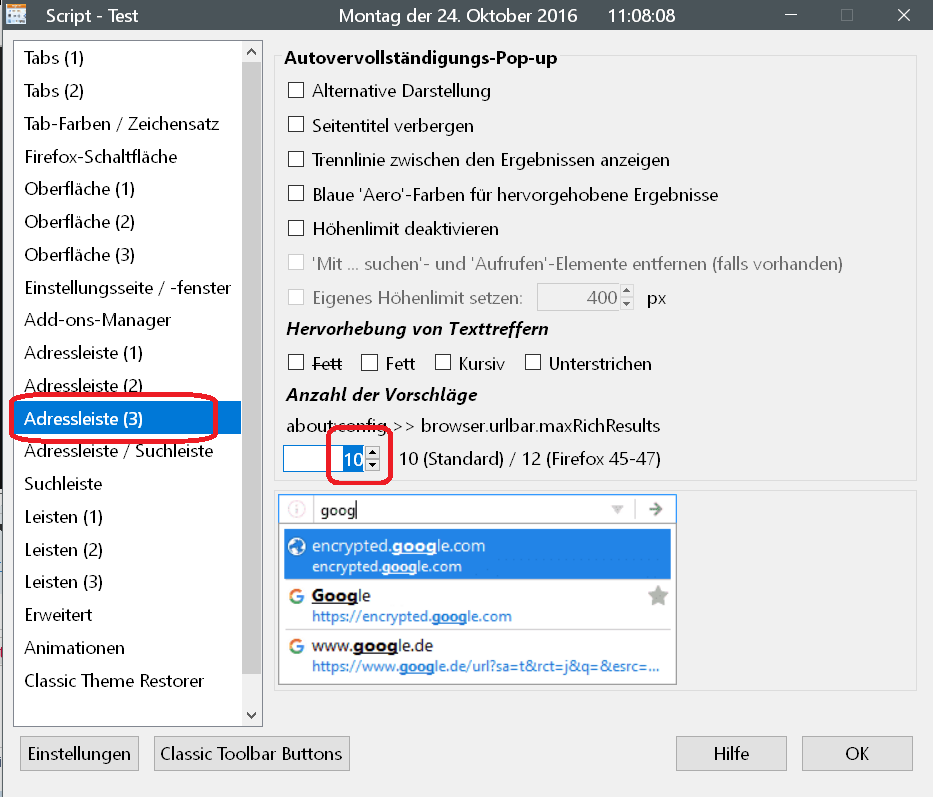Click the maxRichResults number field

click(x=324, y=459)
